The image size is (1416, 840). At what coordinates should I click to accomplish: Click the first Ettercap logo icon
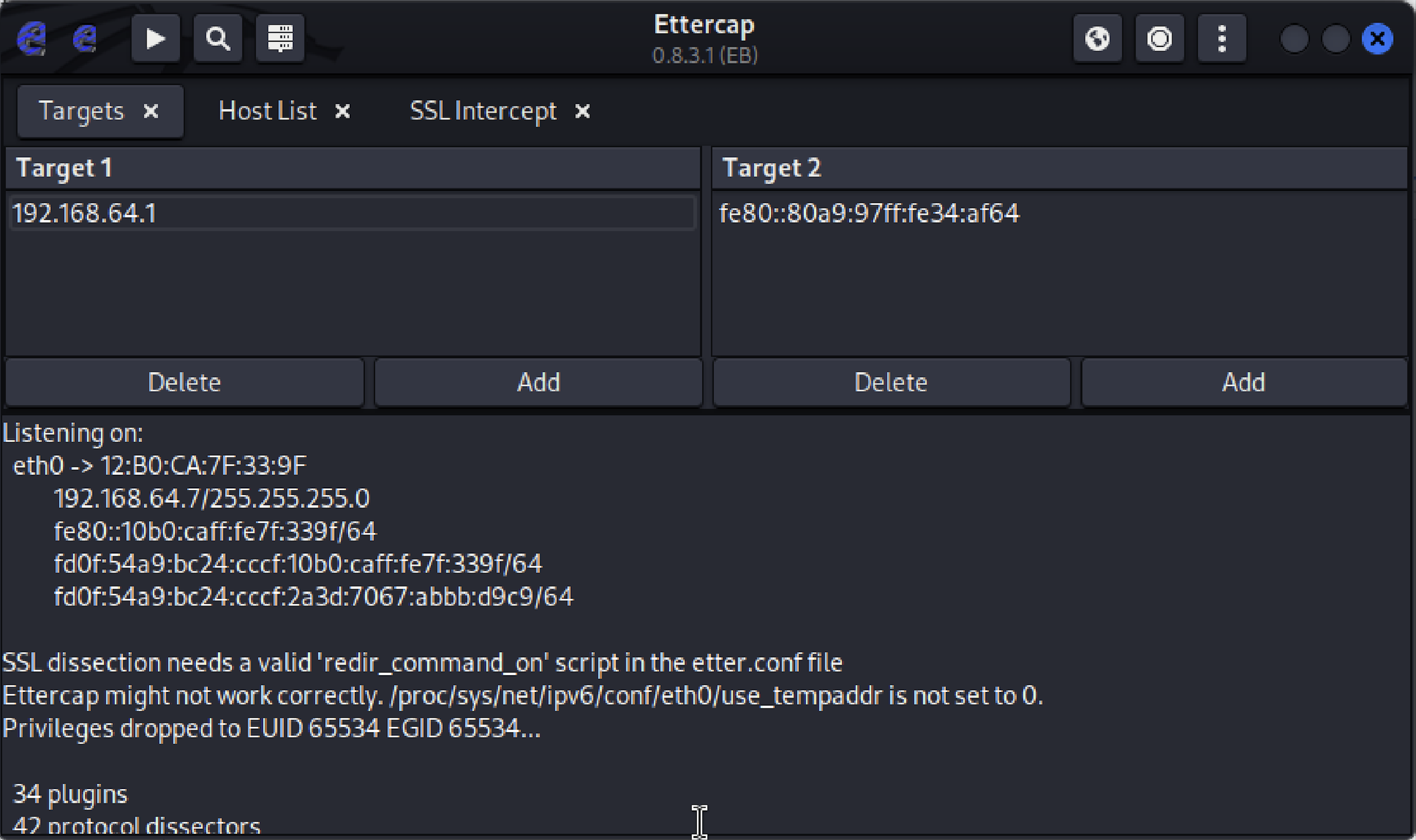click(32, 38)
